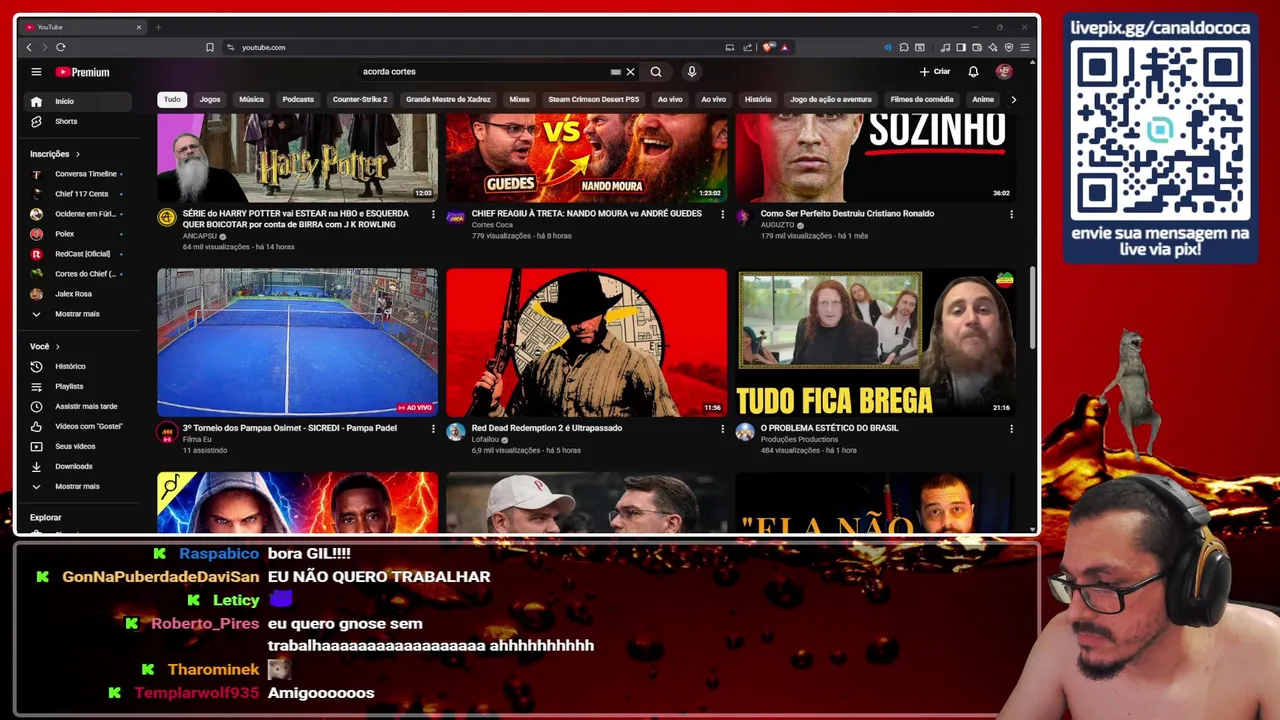The width and height of the screenshot is (1280, 720).
Task: Select the Grande Mestre de Xadrez chip
Action: point(448,99)
